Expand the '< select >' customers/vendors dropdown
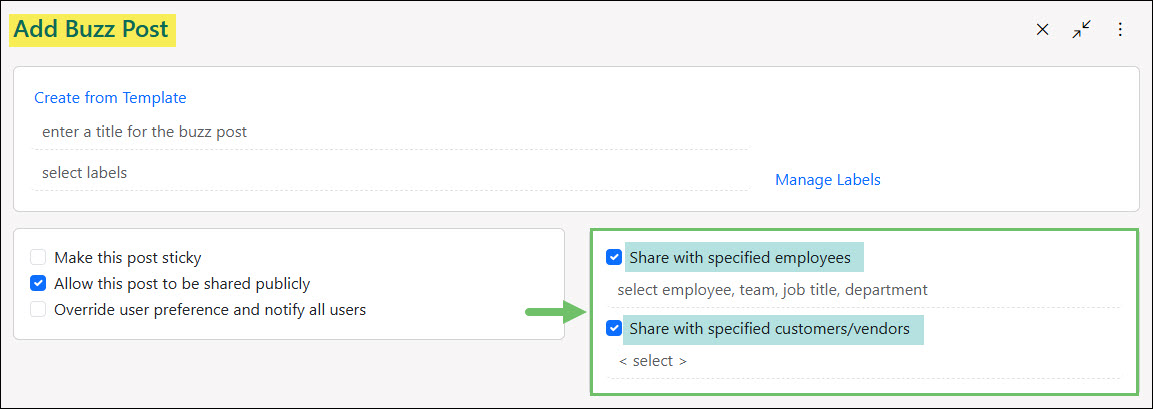 (654, 361)
